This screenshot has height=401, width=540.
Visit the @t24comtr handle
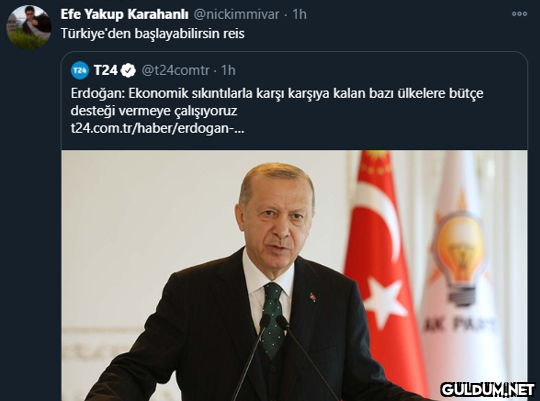(175, 70)
